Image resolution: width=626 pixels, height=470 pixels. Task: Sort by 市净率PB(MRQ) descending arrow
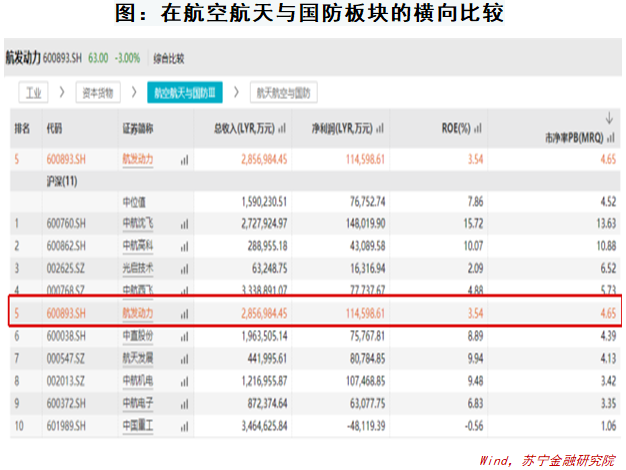608,117
